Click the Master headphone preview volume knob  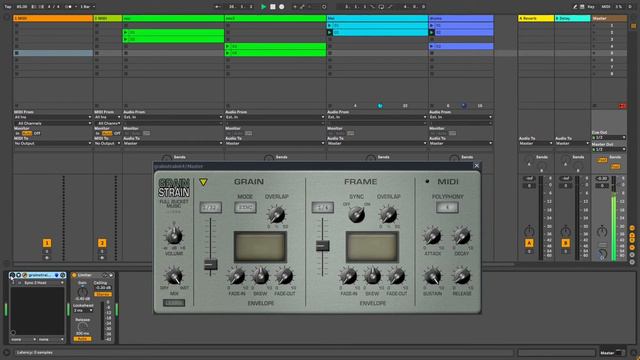click(603, 254)
